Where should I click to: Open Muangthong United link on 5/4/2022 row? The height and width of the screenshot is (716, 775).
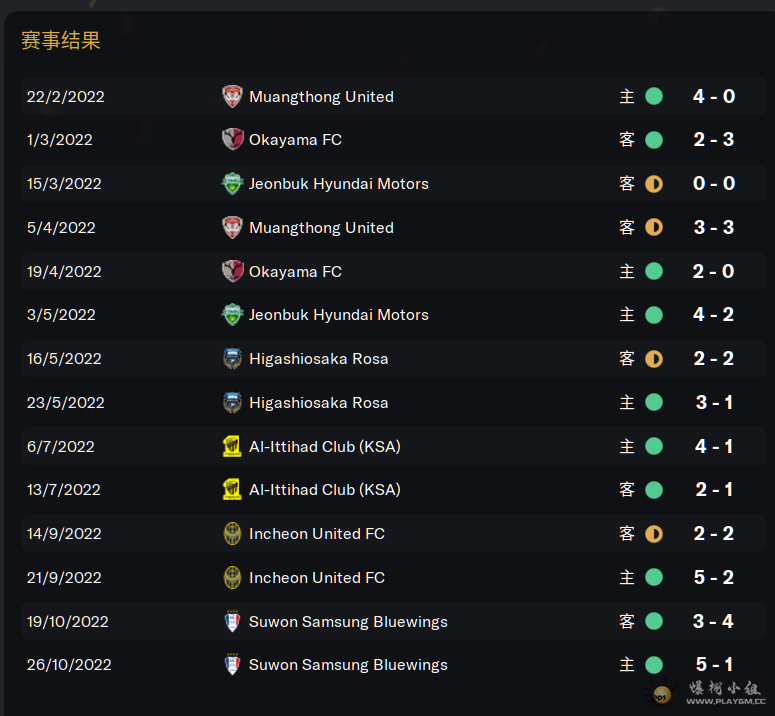tap(321, 228)
